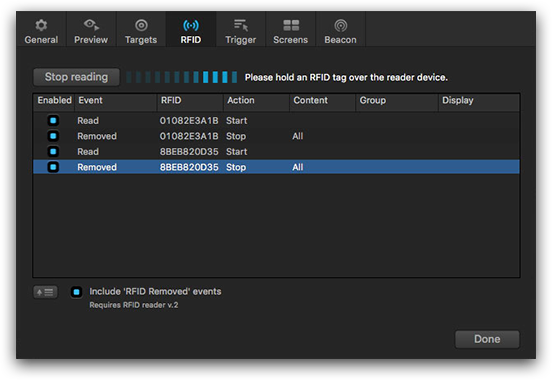Select 'Read' event of 8BEB820D35 row
This screenshot has height=380, width=552.
tap(88, 152)
